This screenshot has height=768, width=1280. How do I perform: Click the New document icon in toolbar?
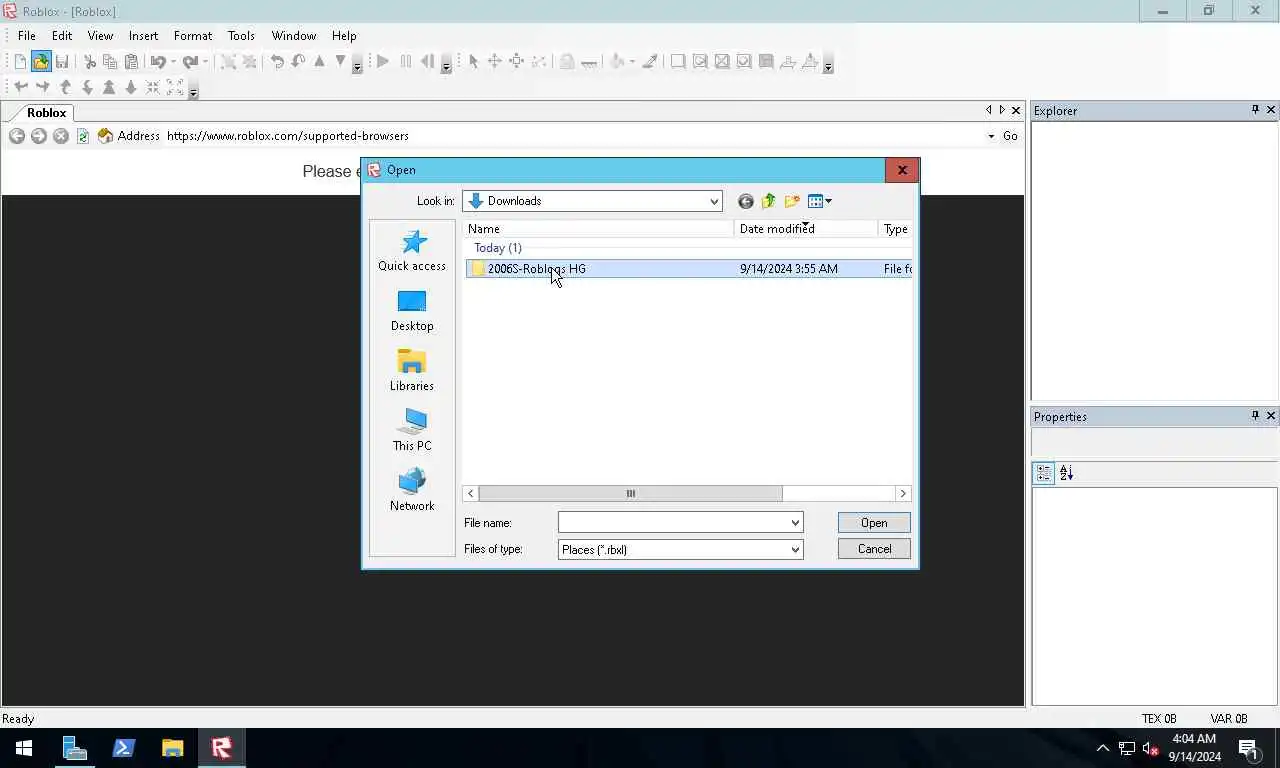20,62
